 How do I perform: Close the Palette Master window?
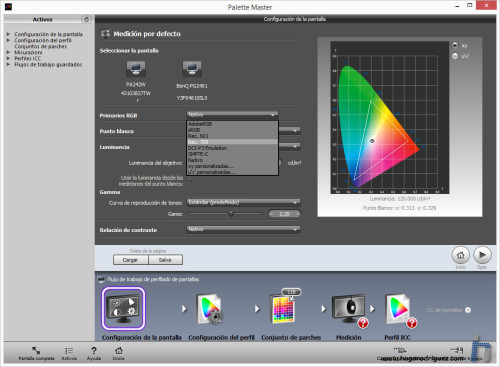(486, 5)
